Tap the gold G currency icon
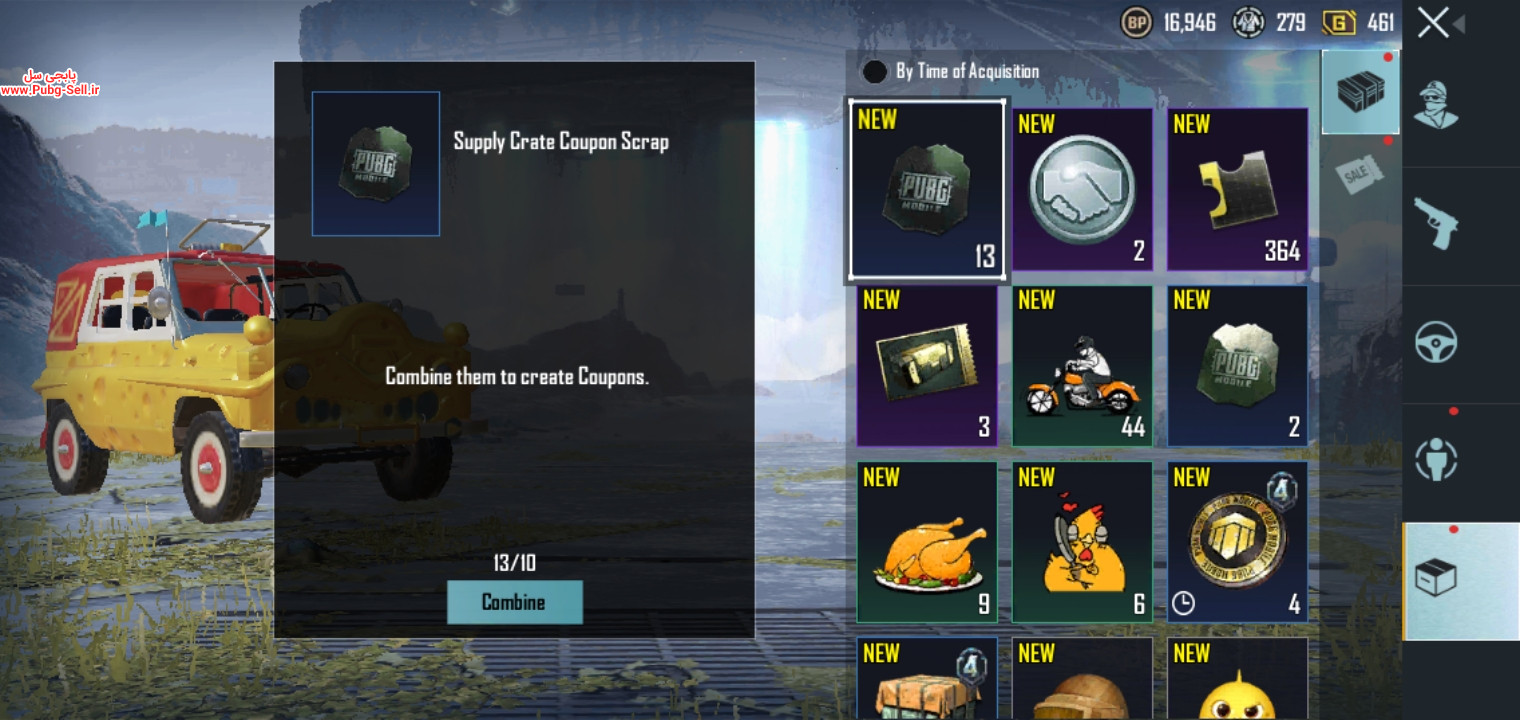This screenshot has width=1520, height=720. click(1339, 22)
